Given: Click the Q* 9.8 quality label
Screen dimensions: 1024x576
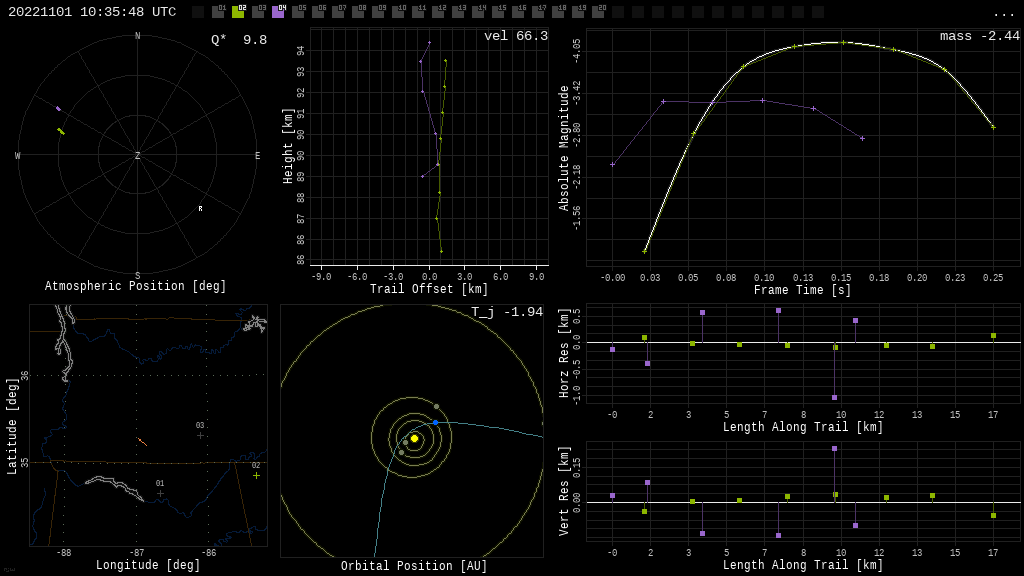Looking at the screenshot, I should pos(239,40).
